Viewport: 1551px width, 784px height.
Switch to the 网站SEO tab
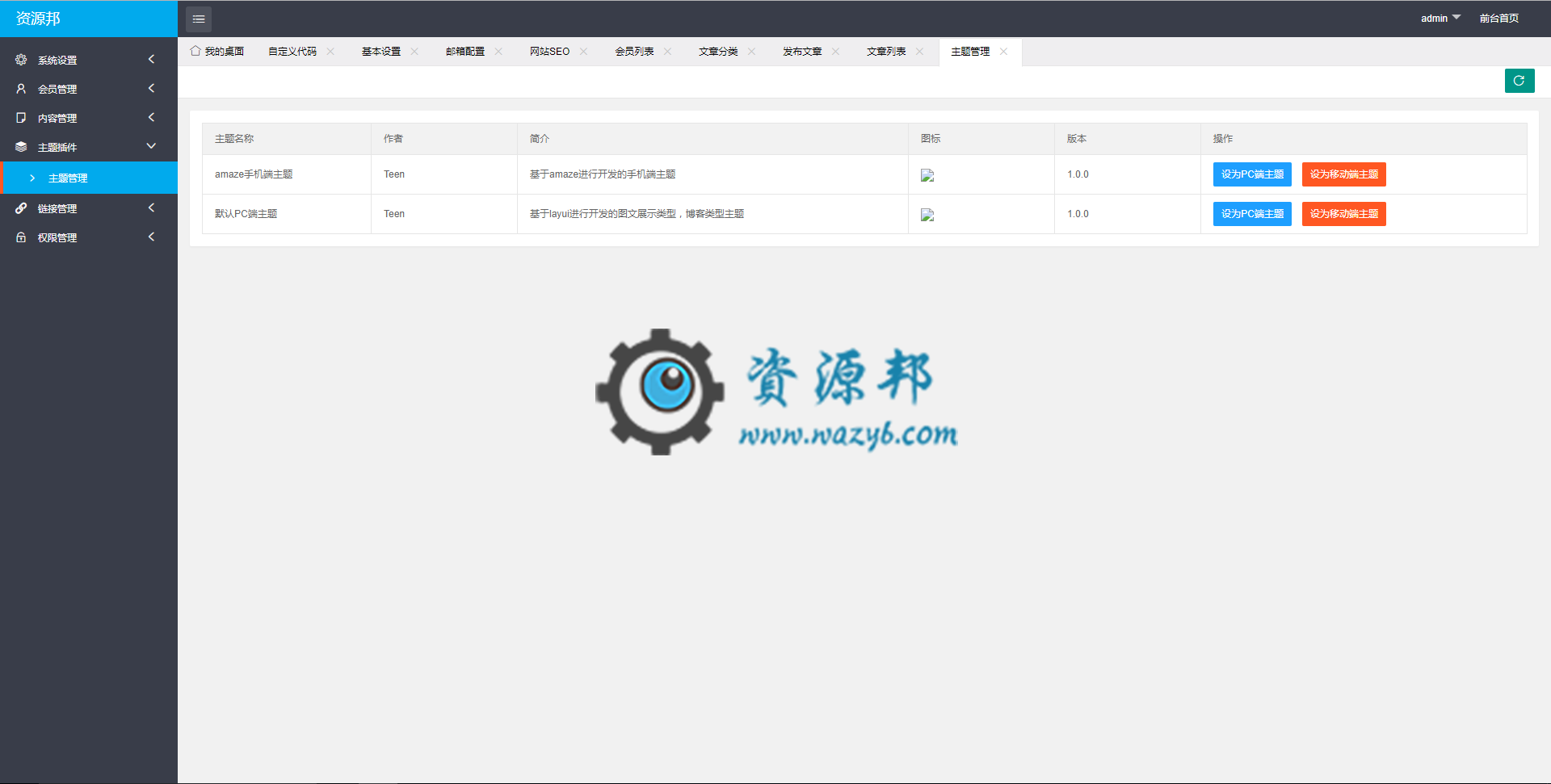pos(549,52)
